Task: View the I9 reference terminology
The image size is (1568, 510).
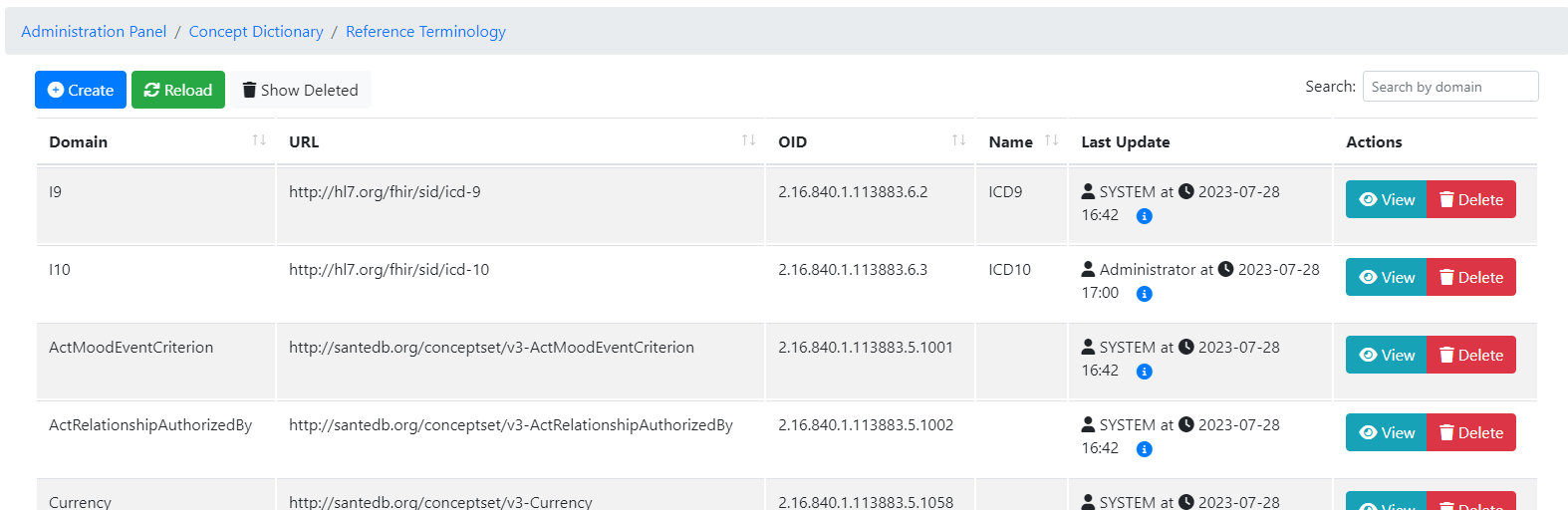Action: (1386, 199)
